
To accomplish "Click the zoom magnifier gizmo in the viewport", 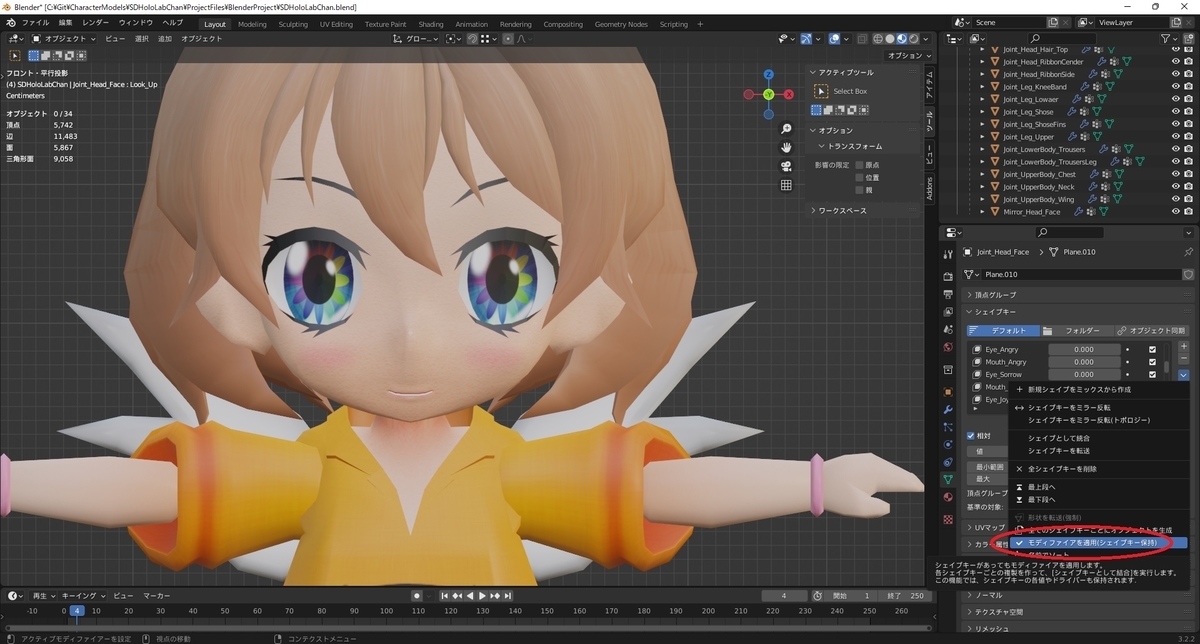I will click(x=787, y=129).
